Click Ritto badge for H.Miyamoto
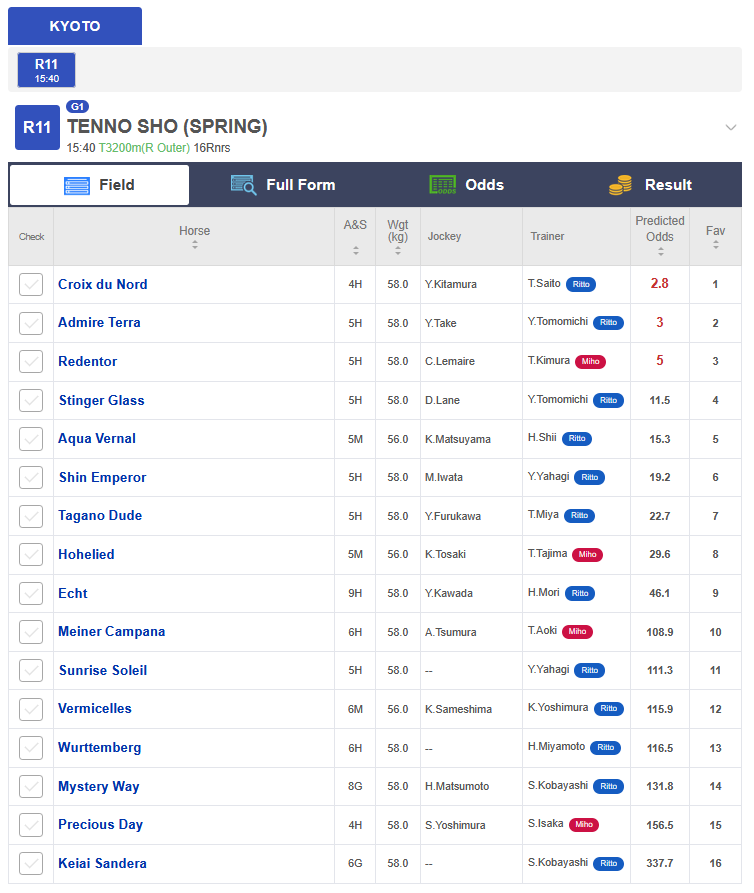Image resolution: width=754 pixels, height=893 pixels. click(605, 747)
